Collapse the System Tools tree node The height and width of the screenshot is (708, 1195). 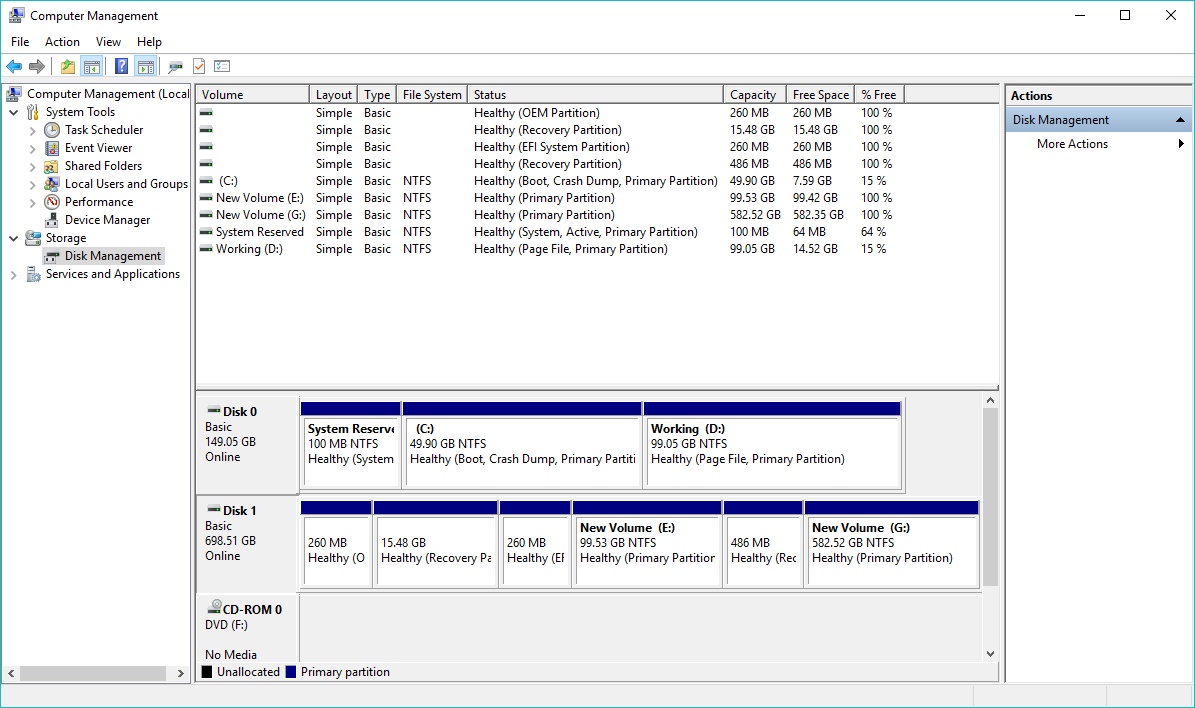[x=14, y=111]
